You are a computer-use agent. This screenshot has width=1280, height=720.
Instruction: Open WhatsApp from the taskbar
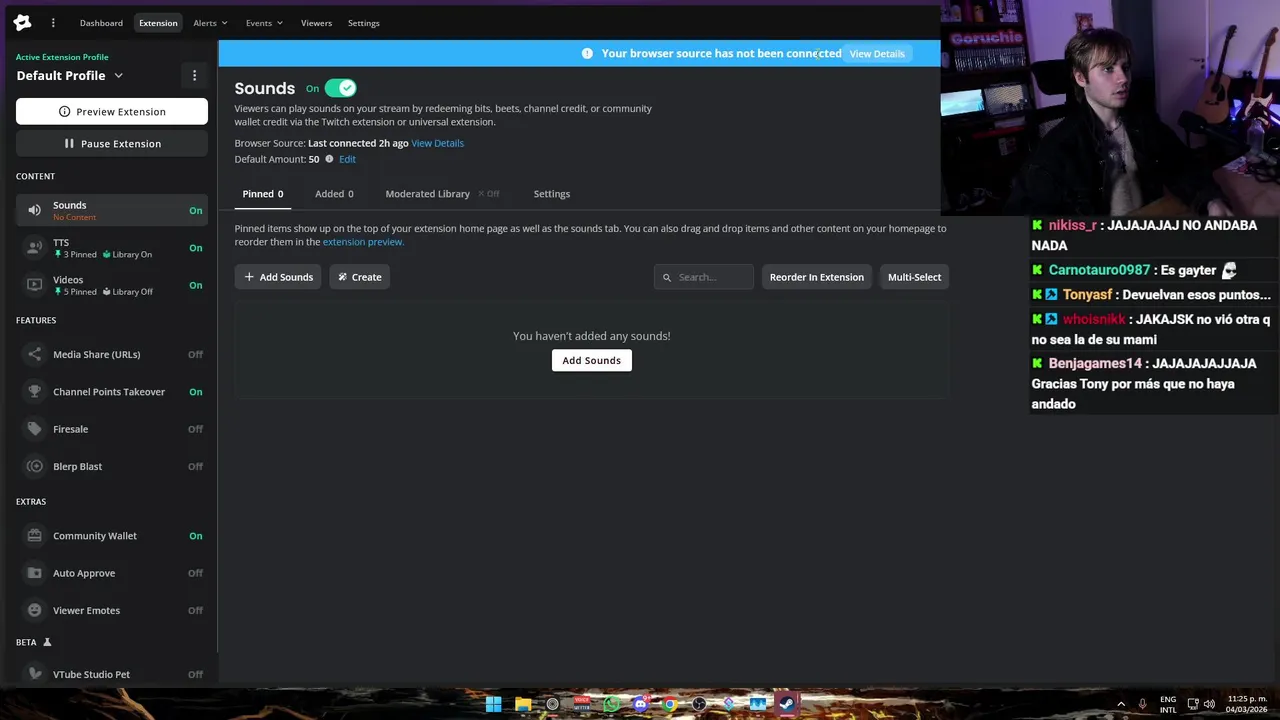coord(611,704)
